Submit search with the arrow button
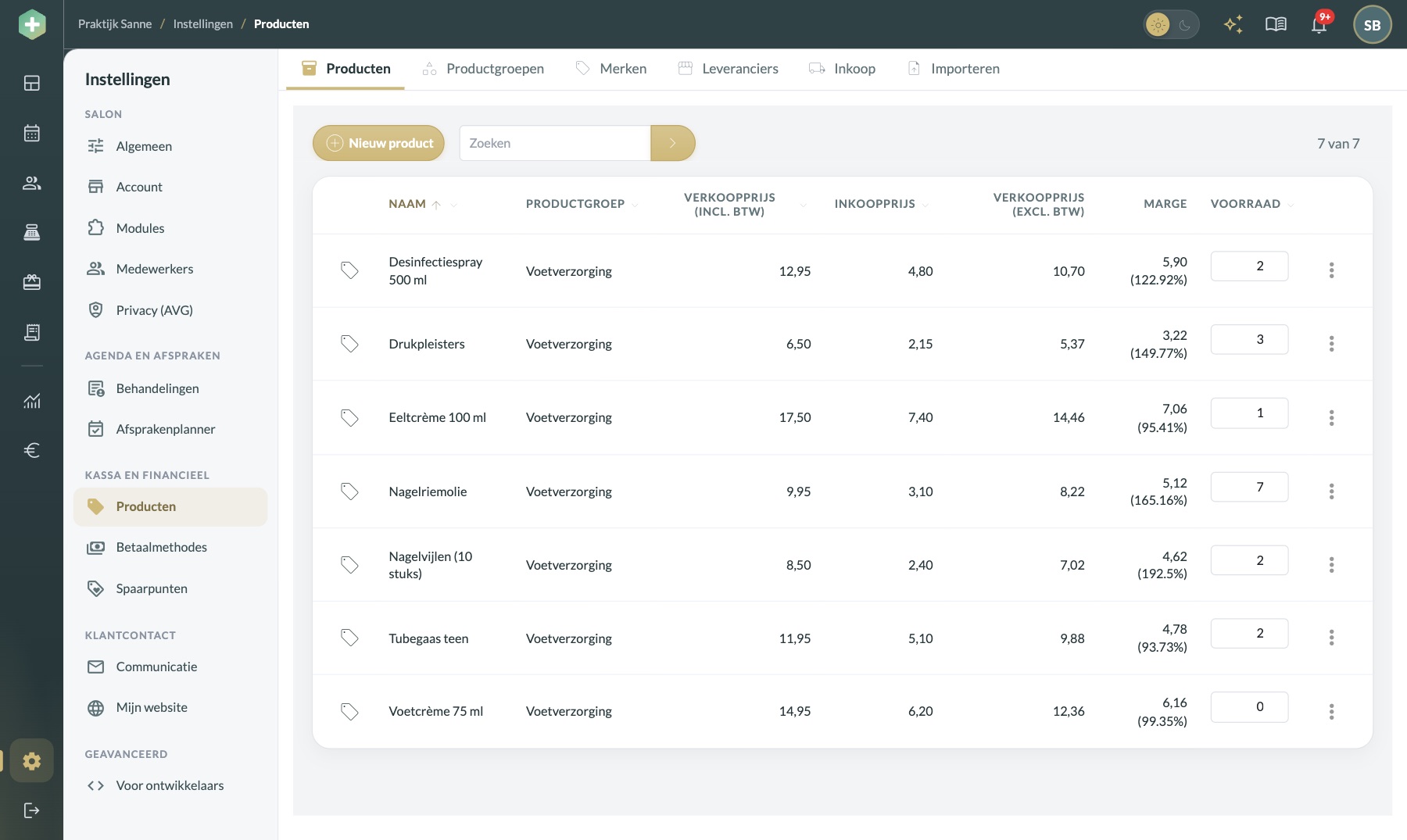Image resolution: width=1407 pixels, height=840 pixels. [x=672, y=143]
